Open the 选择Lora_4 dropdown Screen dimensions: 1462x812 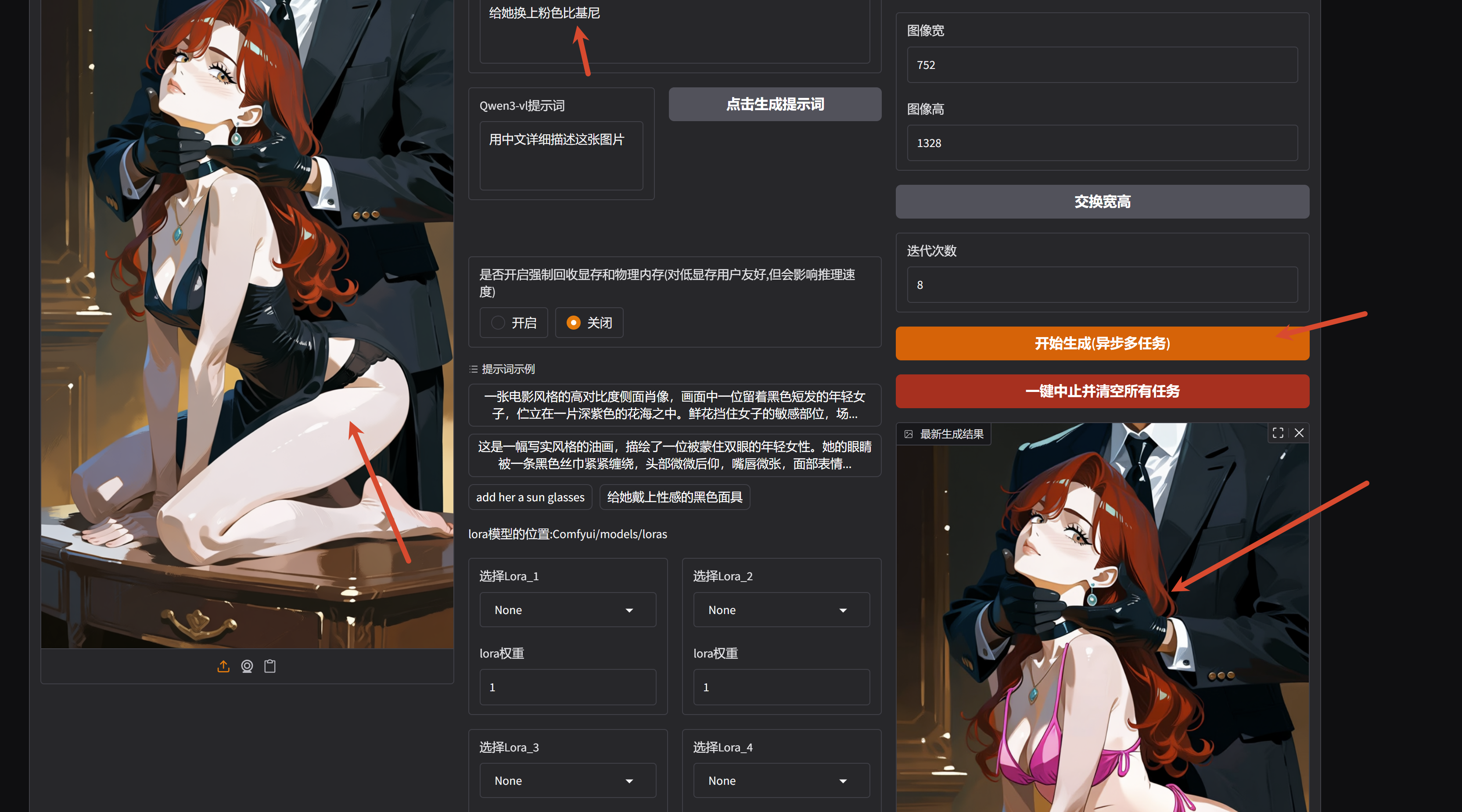pyautogui.click(x=782, y=781)
